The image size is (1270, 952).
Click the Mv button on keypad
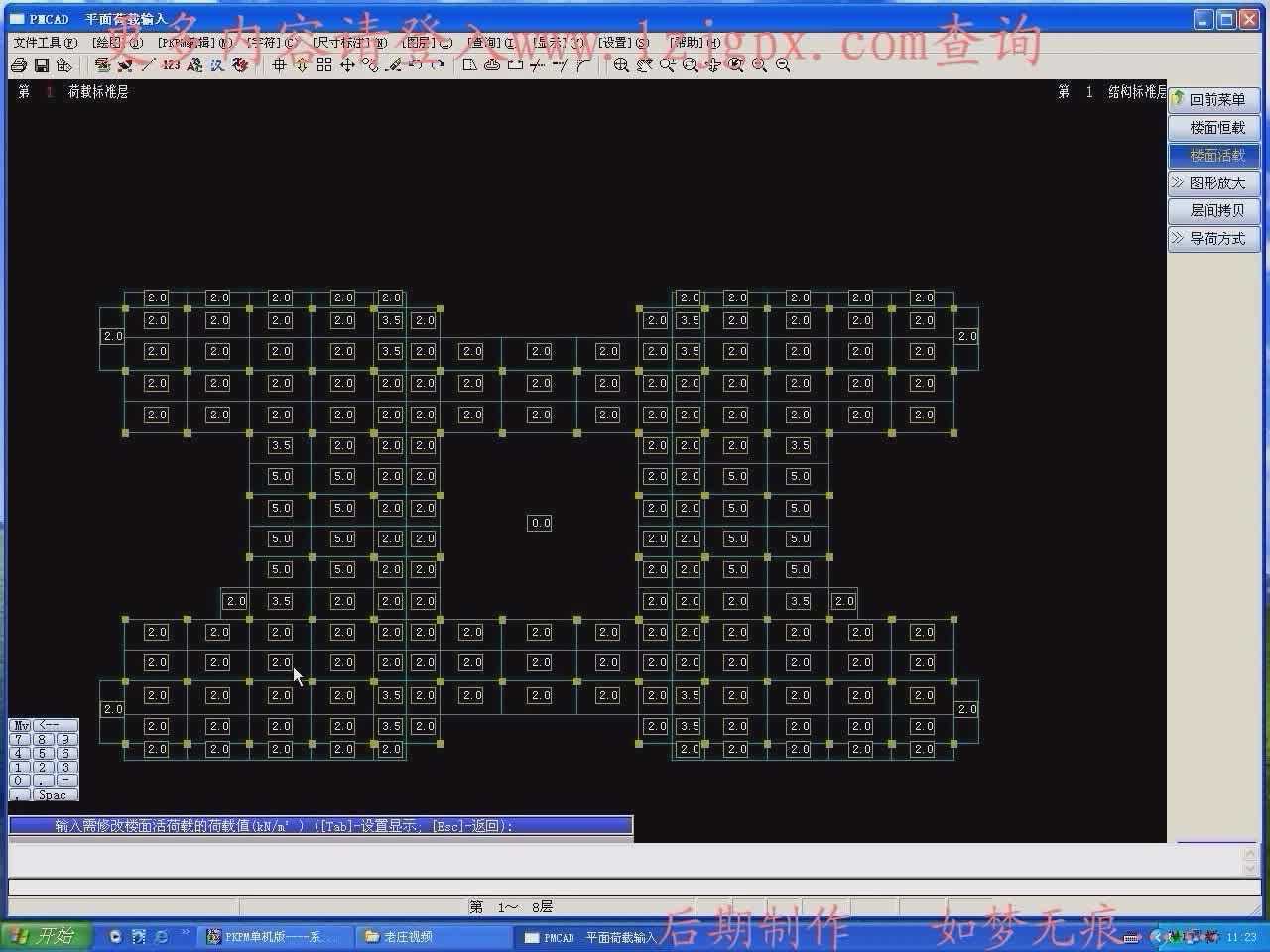click(20, 725)
